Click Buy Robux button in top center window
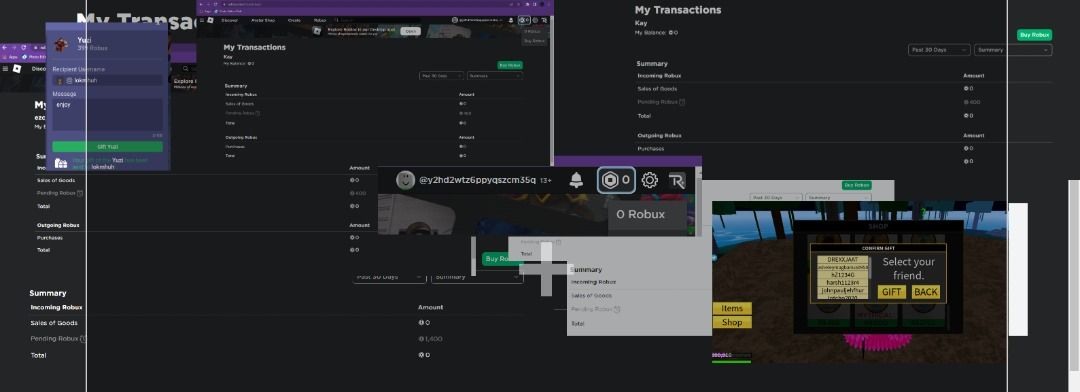Image resolution: width=1080 pixels, height=392 pixels. 510,65
